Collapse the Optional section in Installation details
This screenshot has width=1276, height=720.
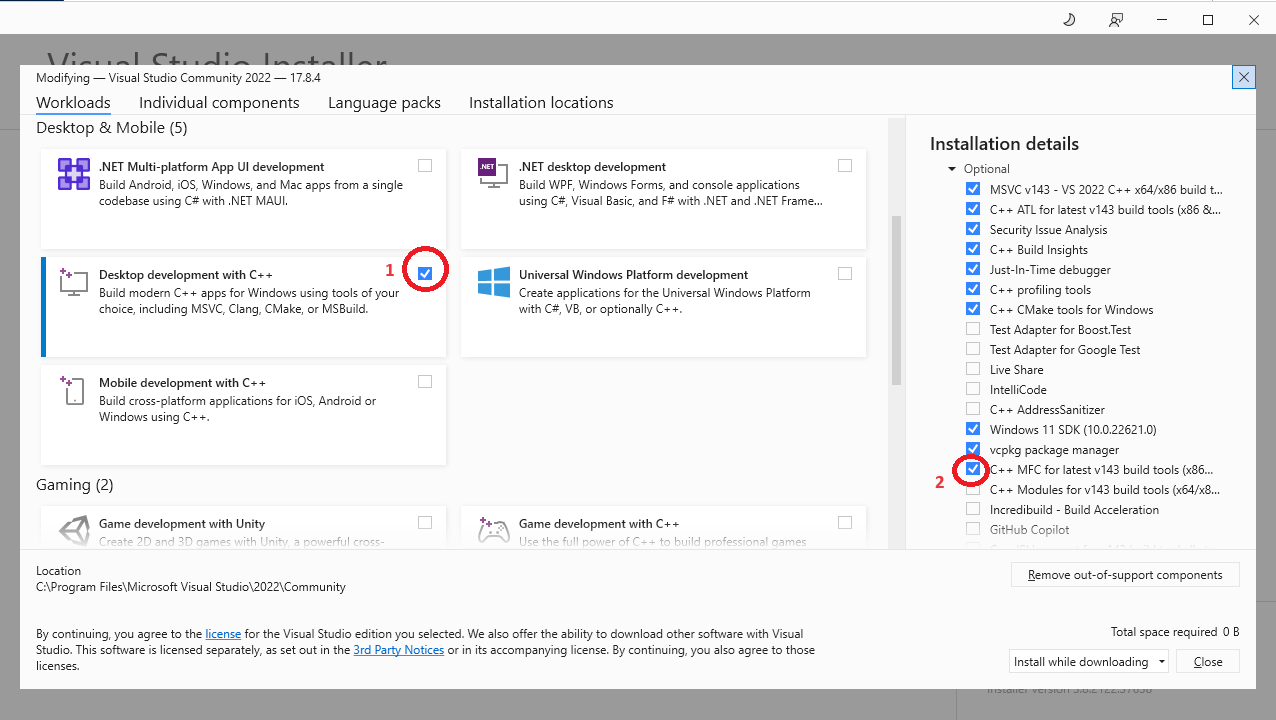click(x=953, y=169)
